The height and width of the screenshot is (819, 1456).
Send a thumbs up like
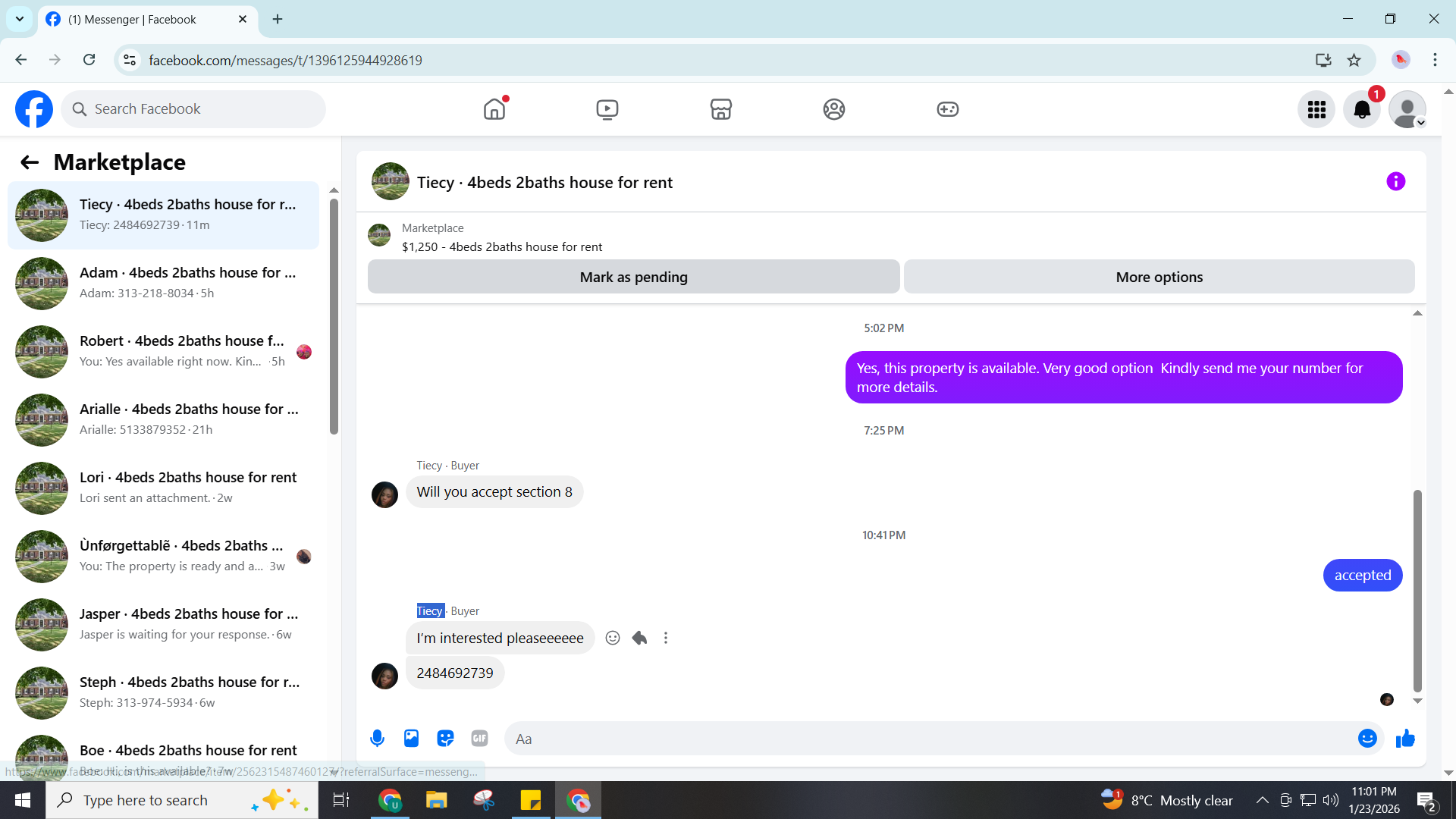[1405, 738]
